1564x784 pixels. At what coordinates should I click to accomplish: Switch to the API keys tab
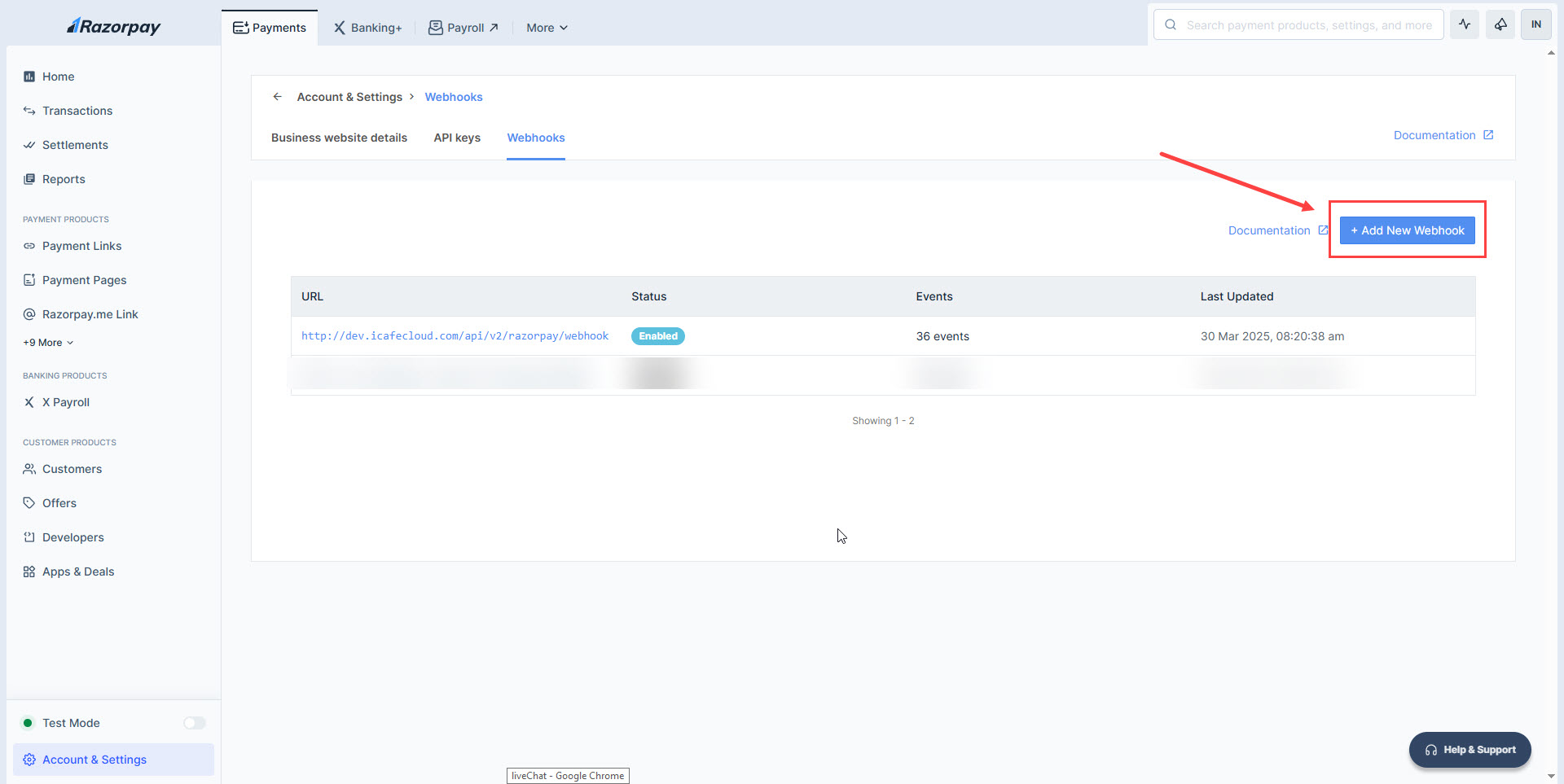457,138
